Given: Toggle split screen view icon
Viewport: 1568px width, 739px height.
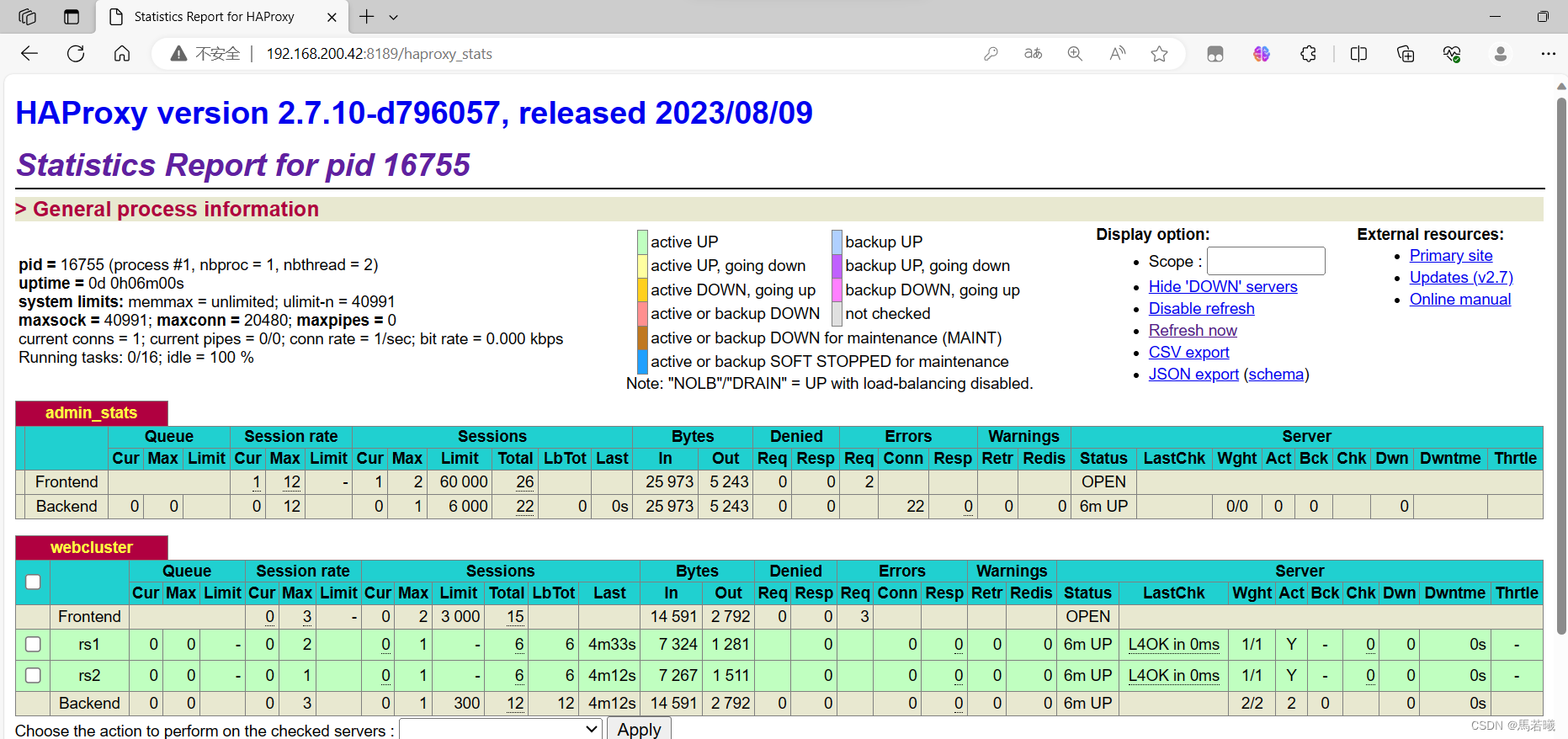Looking at the screenshot, I should [1358, 54].
